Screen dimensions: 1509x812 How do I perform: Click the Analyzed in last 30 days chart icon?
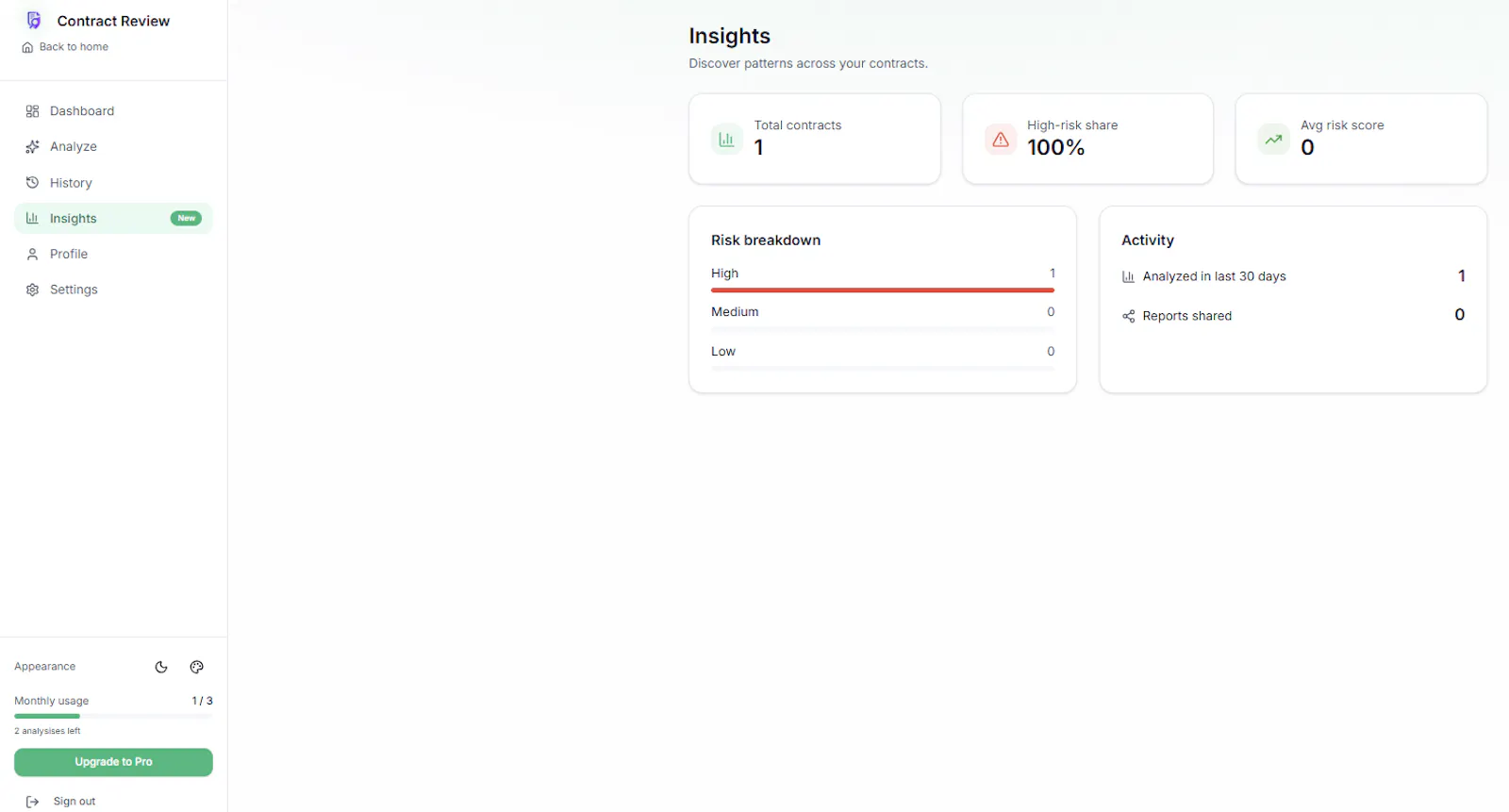pyautogui.click(x=1128, y=276)
